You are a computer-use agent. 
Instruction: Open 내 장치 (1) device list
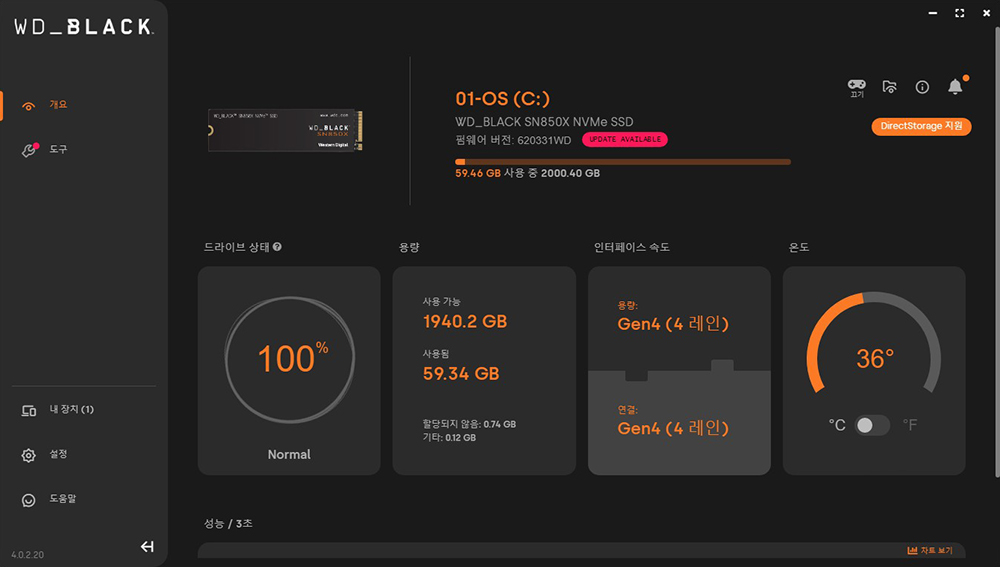71,409
